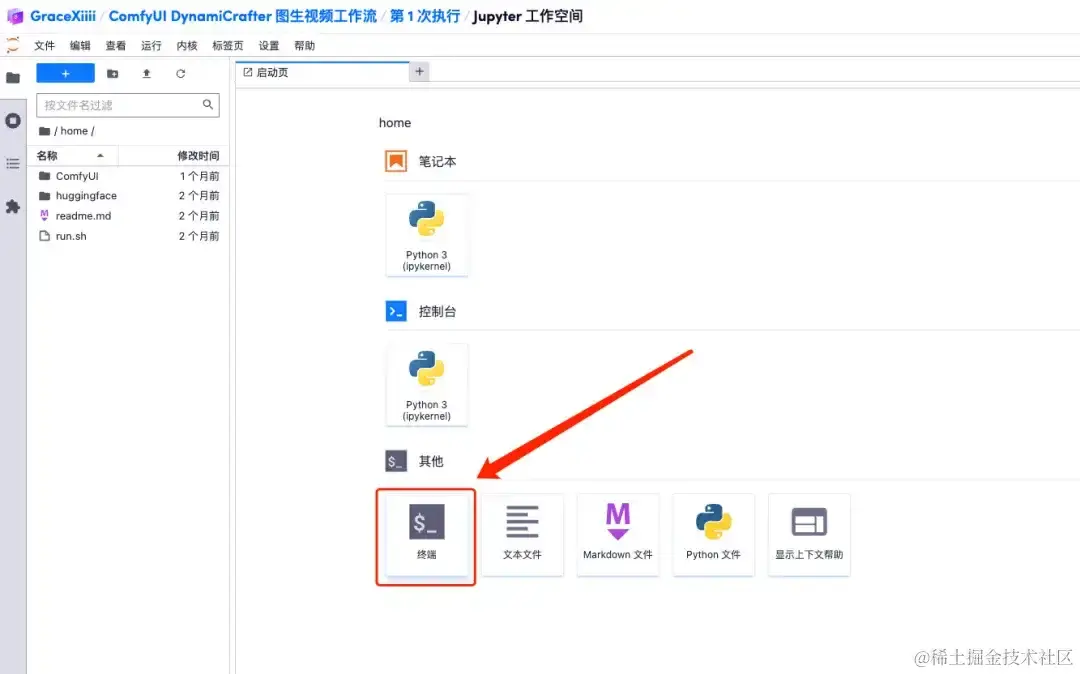Click the GraceXiiii breadcrumb link
This screenshot has width=1080, height=674.
(x=63, y=16)
